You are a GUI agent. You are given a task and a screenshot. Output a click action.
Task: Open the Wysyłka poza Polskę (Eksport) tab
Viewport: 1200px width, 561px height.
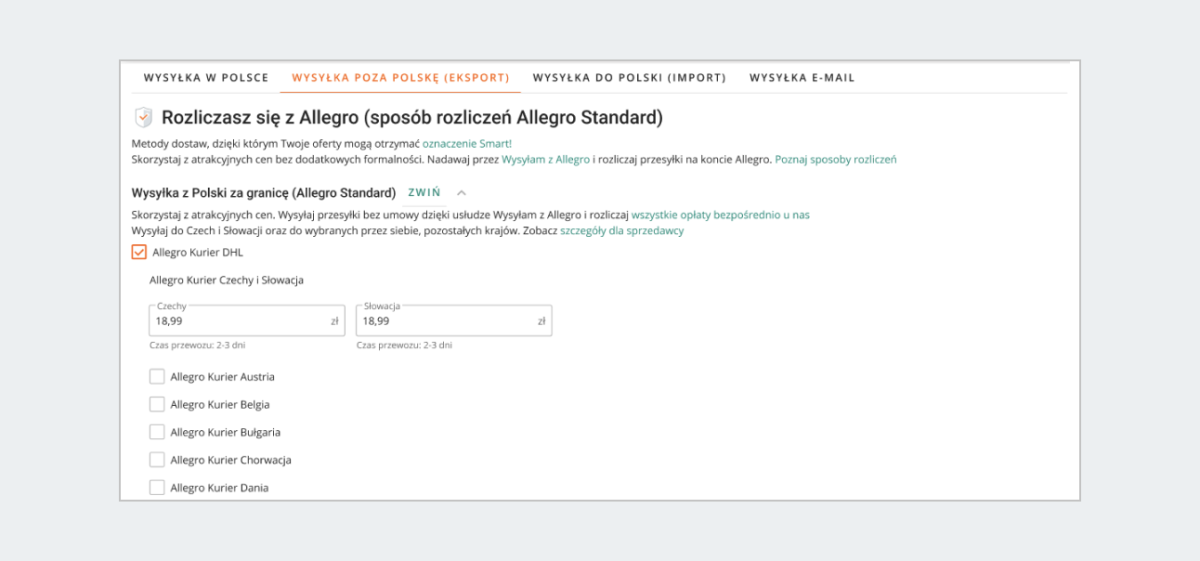400,78
